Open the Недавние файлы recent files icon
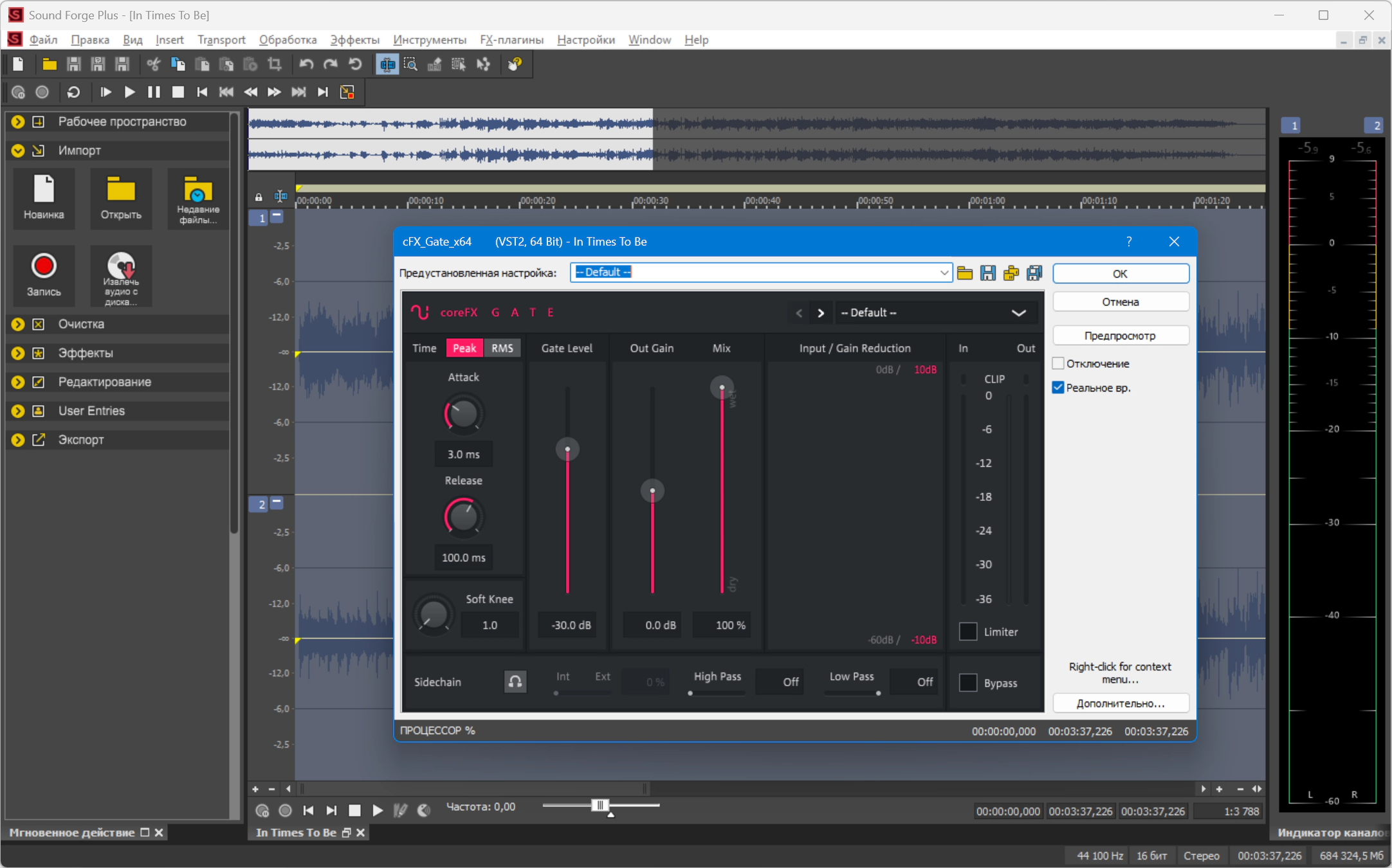The width and height of the screenshot is (1392, 868). click(198, 198)
